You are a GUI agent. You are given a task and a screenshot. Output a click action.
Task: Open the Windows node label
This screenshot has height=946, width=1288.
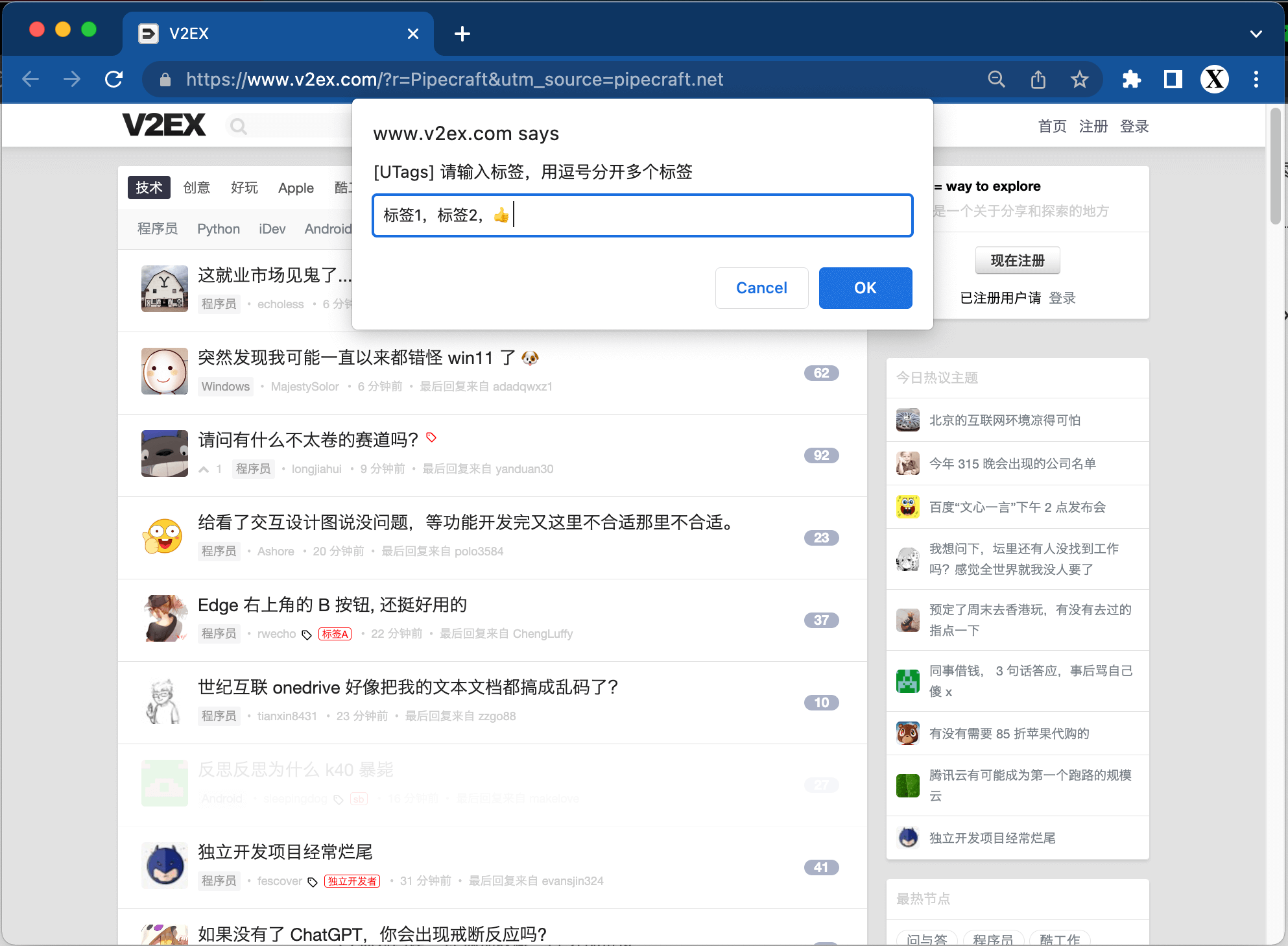[x=226, y=387]
